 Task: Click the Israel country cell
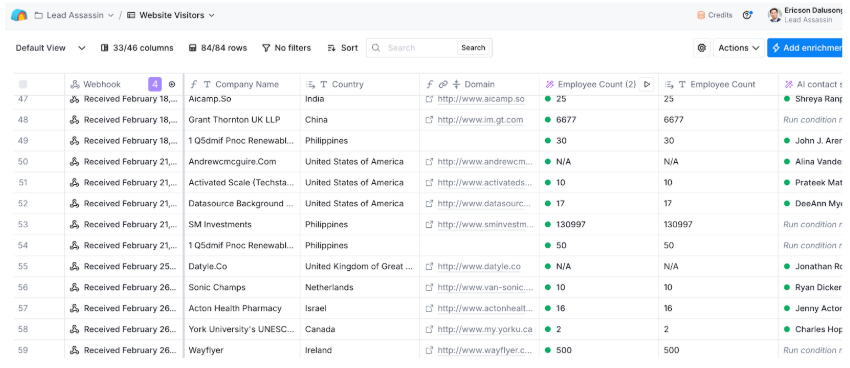click(360, 308)
